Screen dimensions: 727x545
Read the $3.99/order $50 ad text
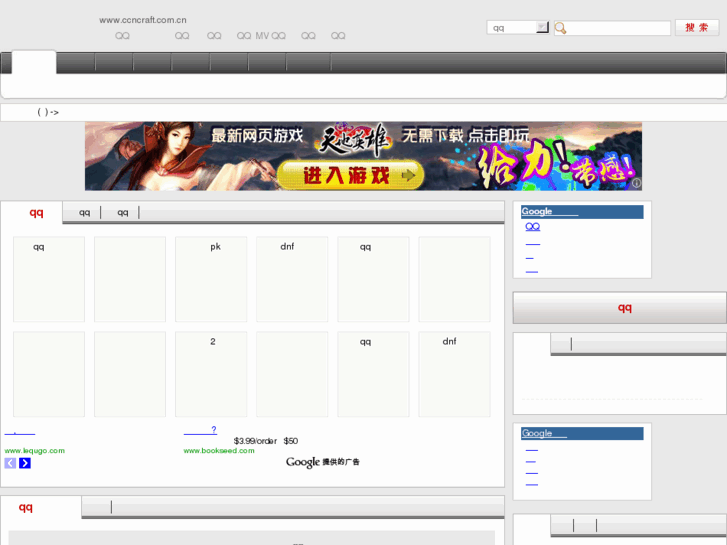pos(266,441)
